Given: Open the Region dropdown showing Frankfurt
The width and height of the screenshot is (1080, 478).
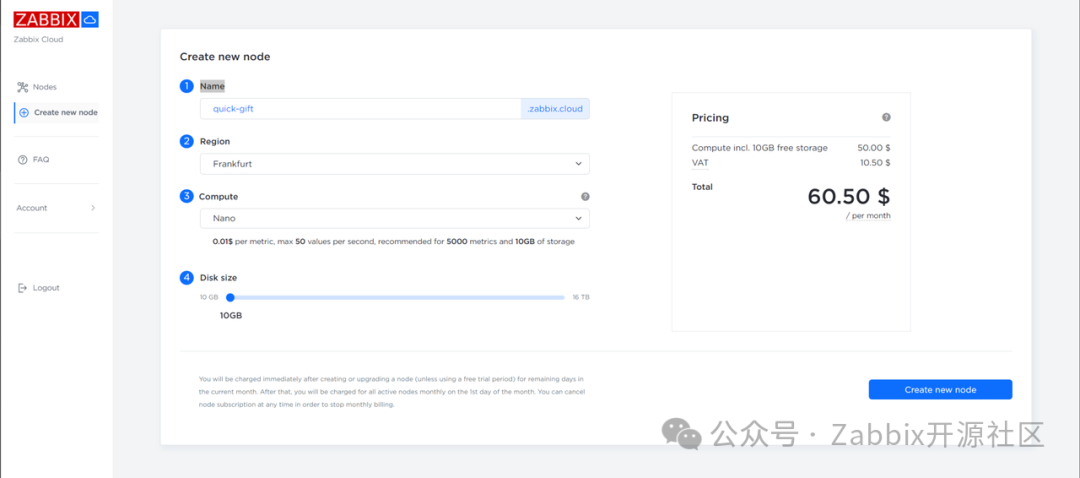Looking at the screenshot, I should click(394, 163).
